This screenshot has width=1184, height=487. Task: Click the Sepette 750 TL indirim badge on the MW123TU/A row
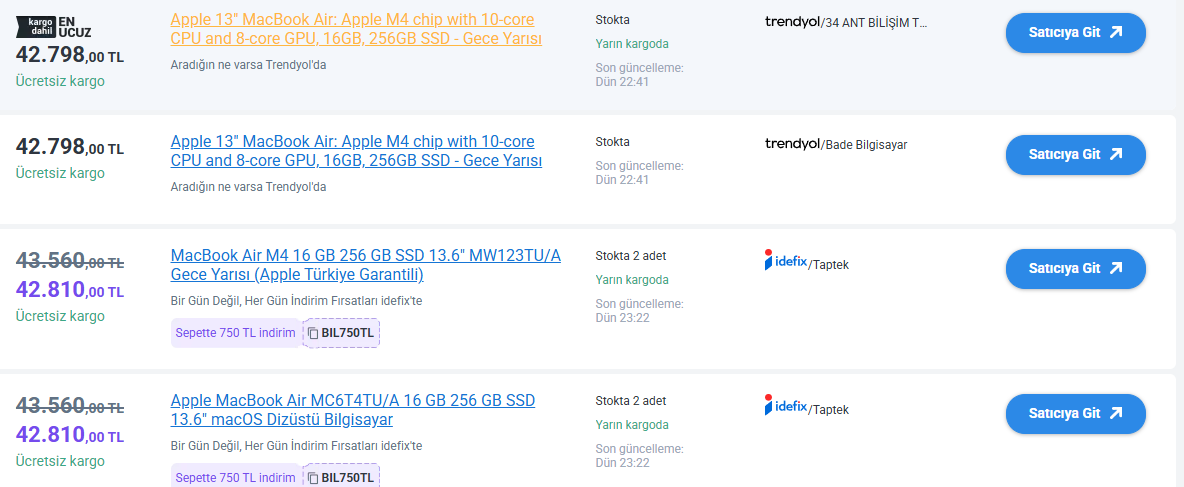coord(236,333)
